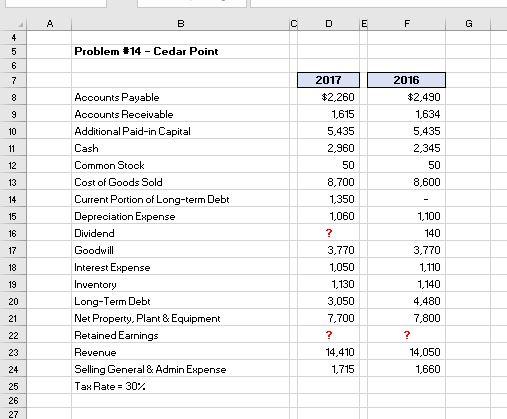Select the 2016 SG&A value 1,660
Screen dimensions: 507x419
pyautogui.click(x=406, y=369)
